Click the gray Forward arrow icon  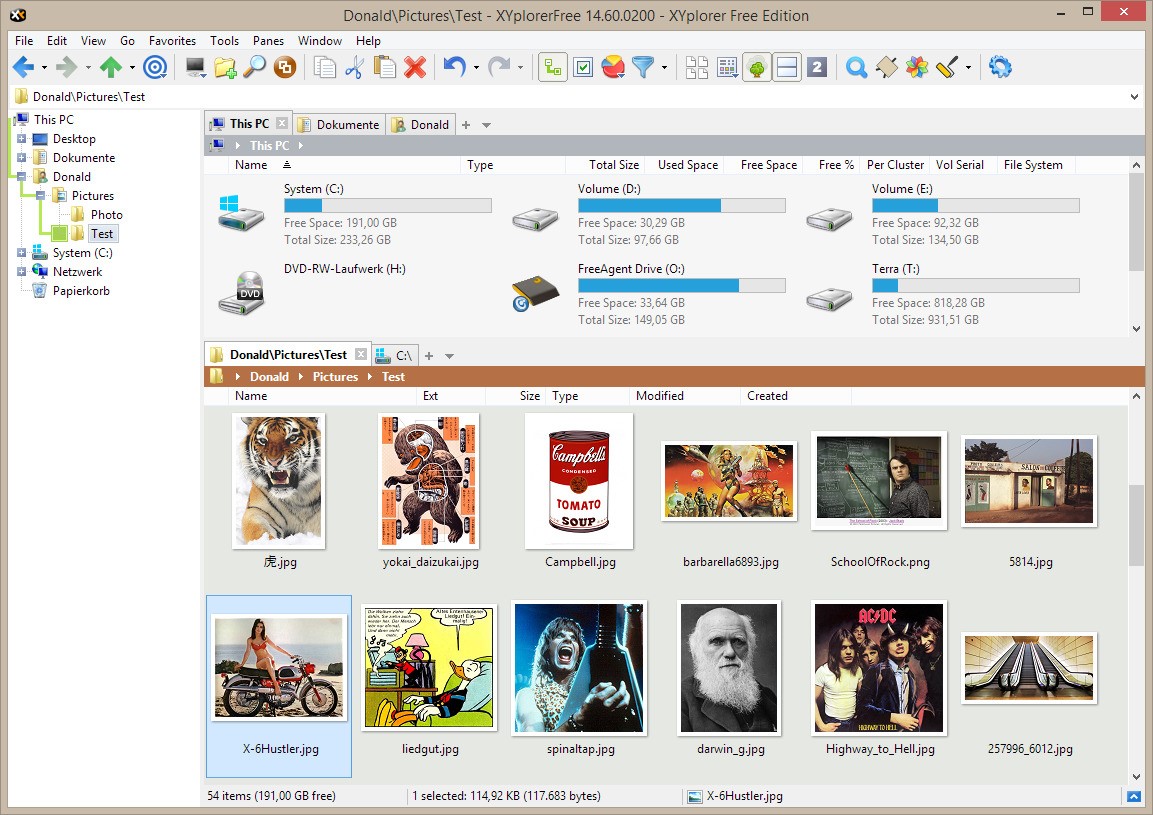67,68
